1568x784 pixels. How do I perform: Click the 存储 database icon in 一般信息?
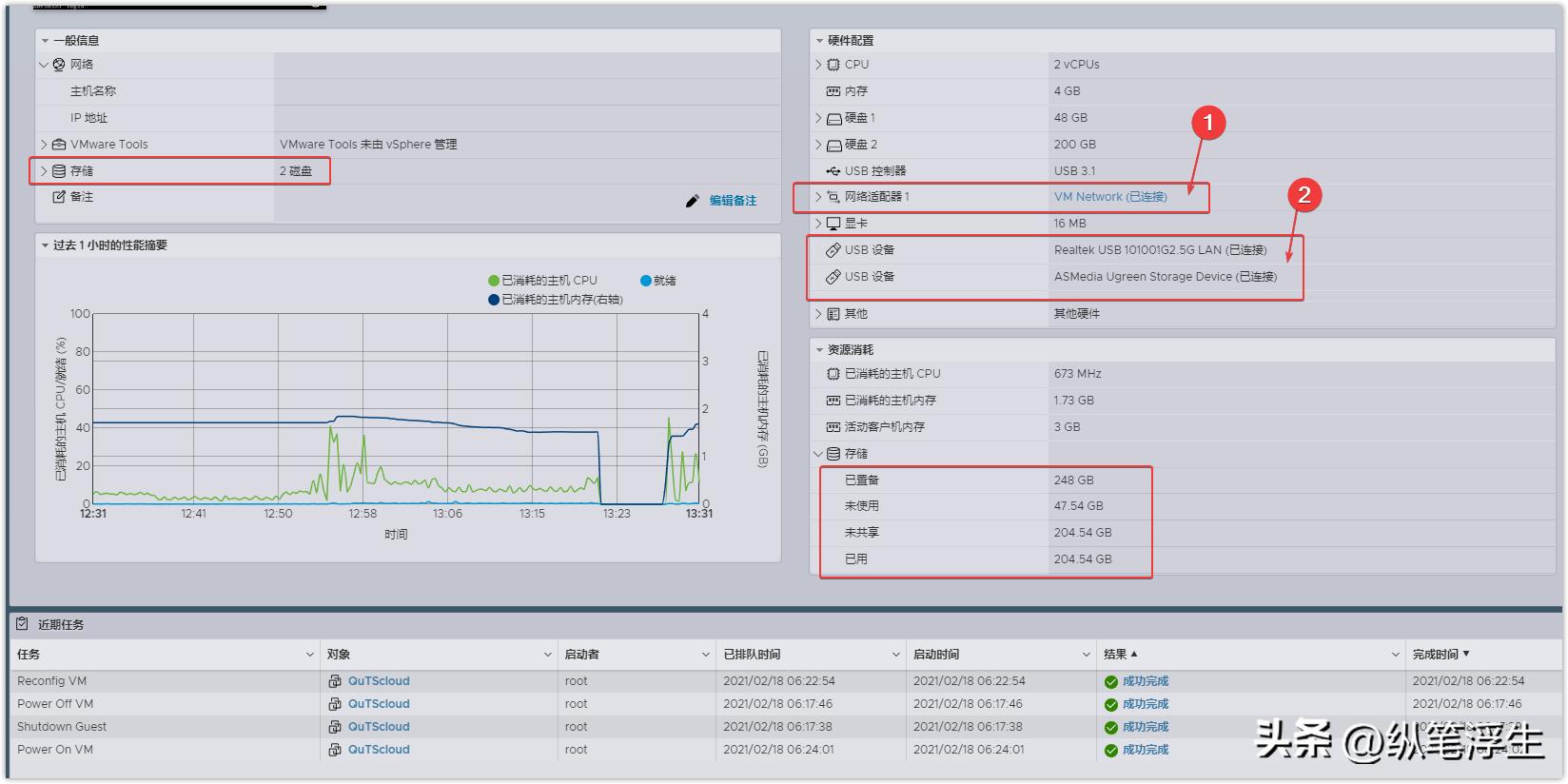point(59,171)
